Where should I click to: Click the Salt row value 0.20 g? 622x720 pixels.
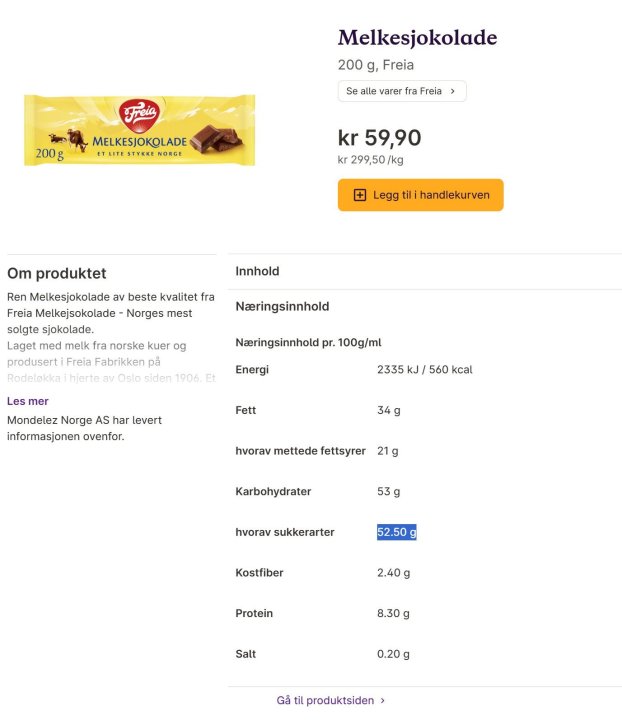coord(393,654)
